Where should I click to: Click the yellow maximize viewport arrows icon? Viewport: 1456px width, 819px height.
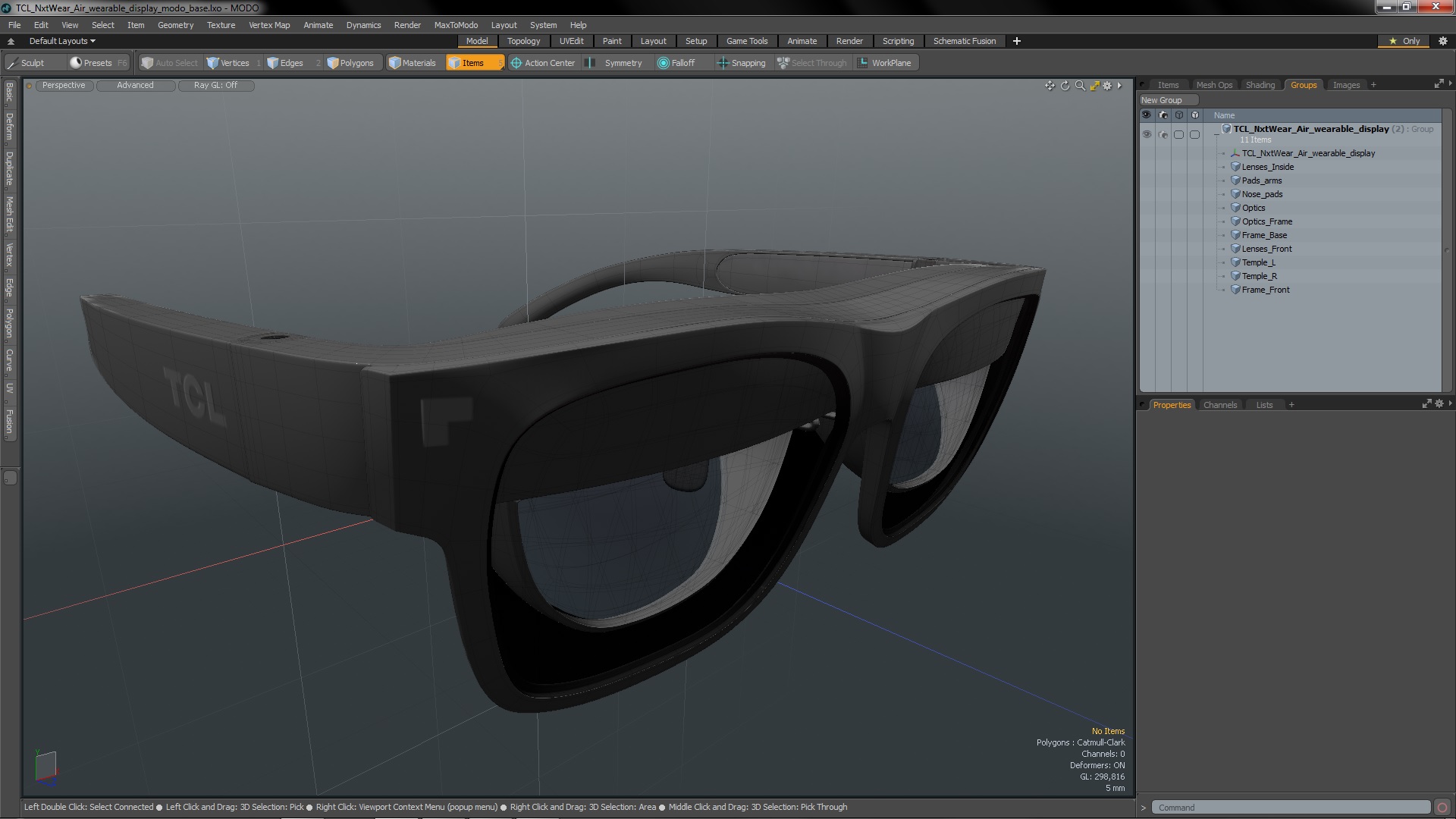point(1094,86)
